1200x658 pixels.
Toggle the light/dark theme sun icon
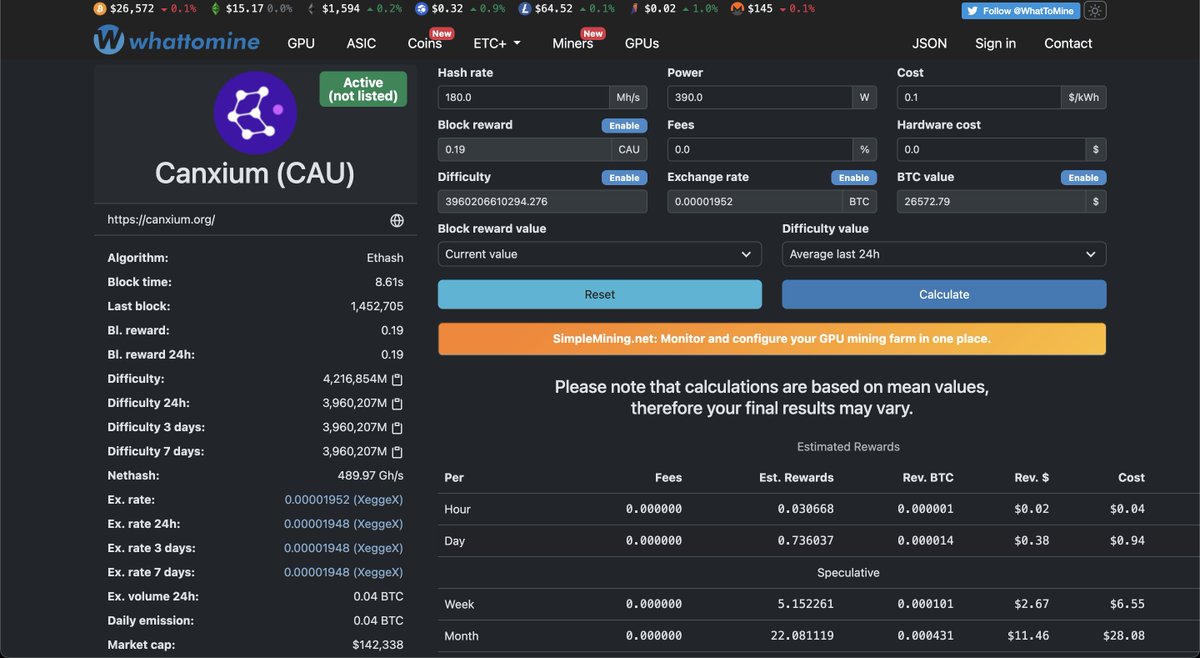(x=1095, y=11)
